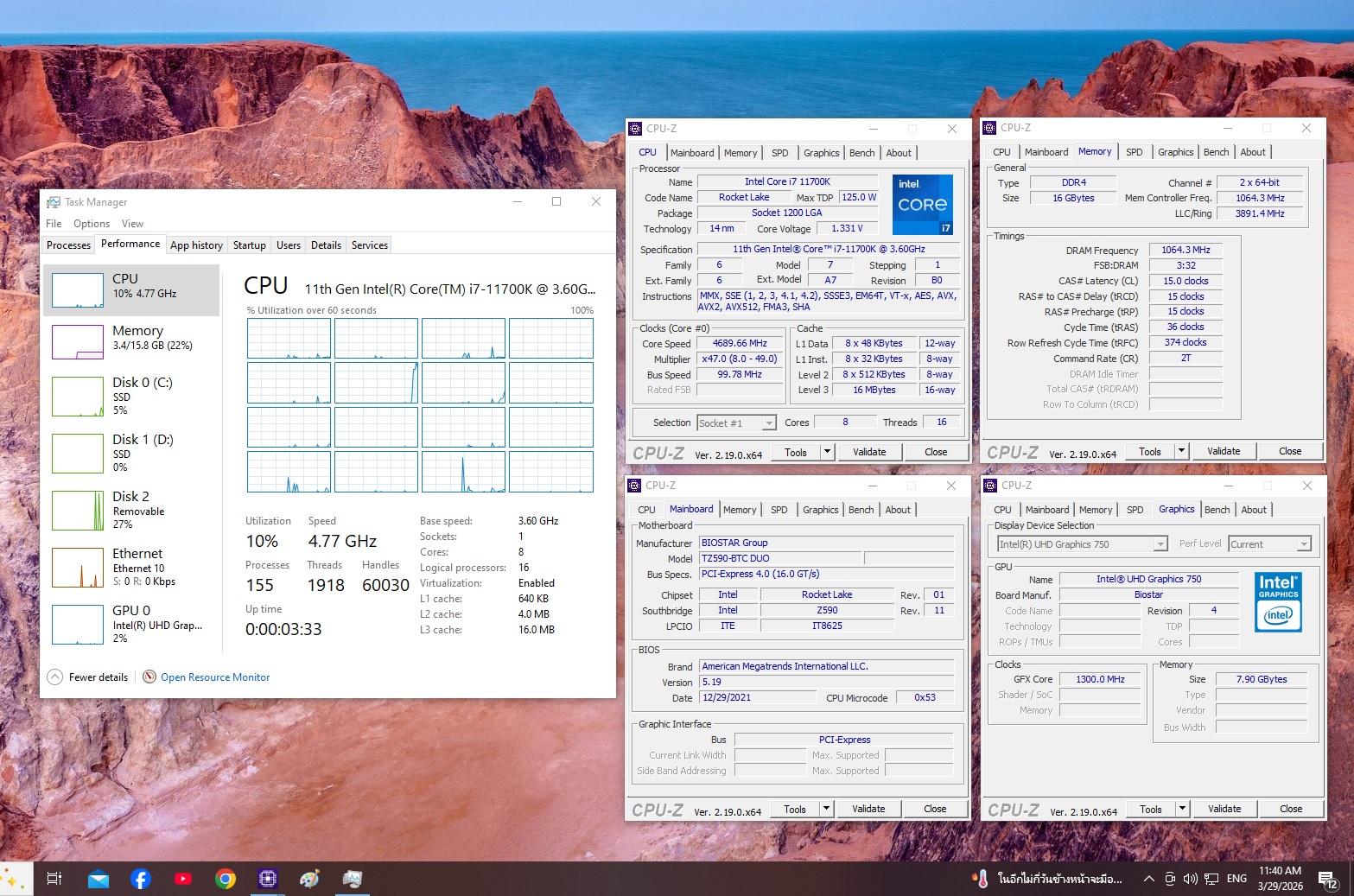
Task: Open the Options menu in Task Manager
Action: [92, 224]
